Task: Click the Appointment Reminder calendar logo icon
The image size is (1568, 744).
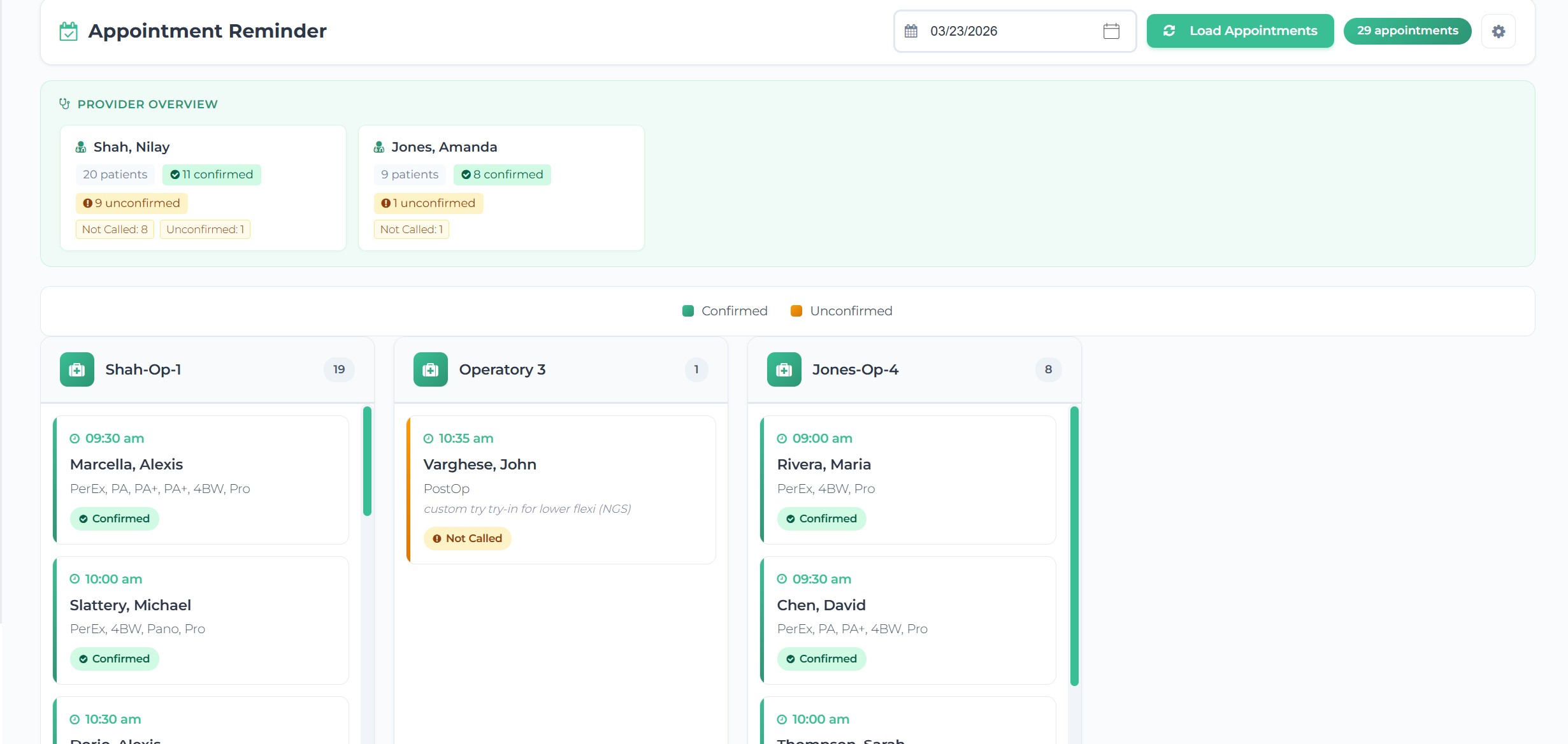Action: click(x=68, y=31)
